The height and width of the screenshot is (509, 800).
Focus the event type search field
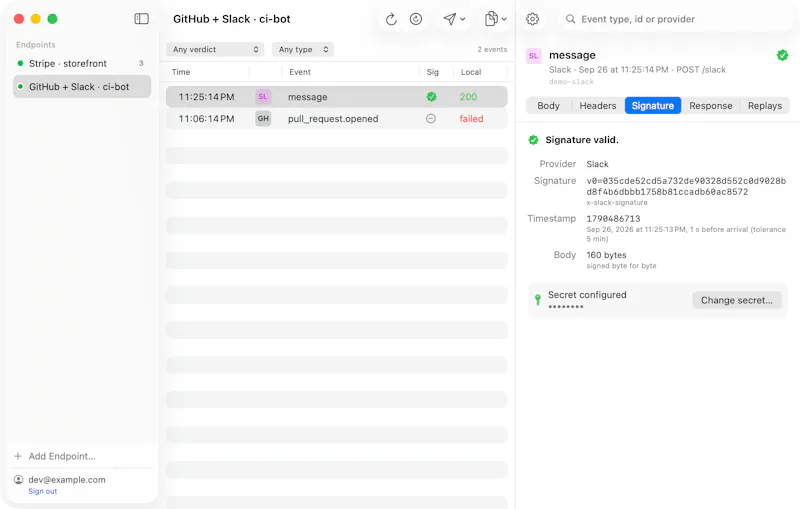[x=676, y=19]
